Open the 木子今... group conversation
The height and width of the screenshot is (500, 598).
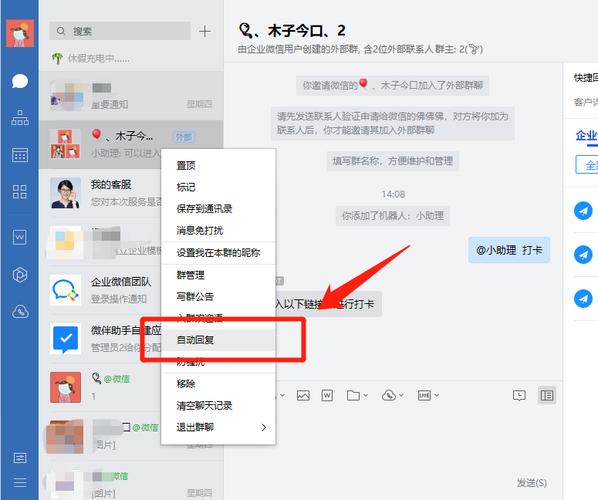(x=131, y=144)
